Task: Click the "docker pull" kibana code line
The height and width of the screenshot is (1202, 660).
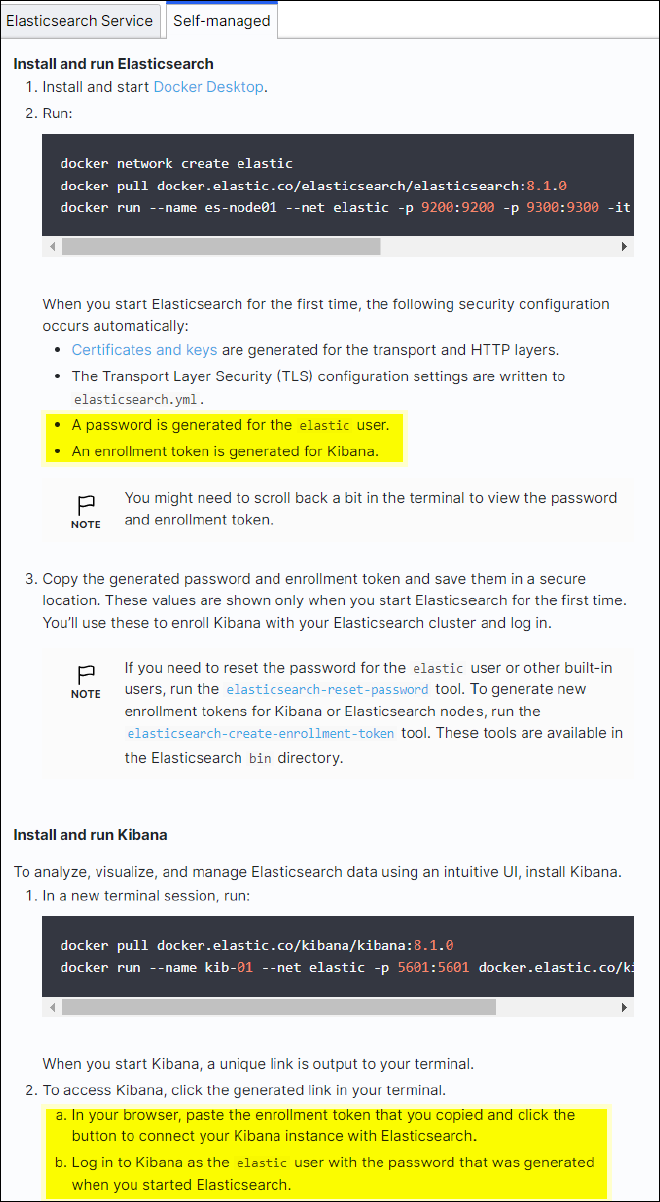Action: (257, 945)
